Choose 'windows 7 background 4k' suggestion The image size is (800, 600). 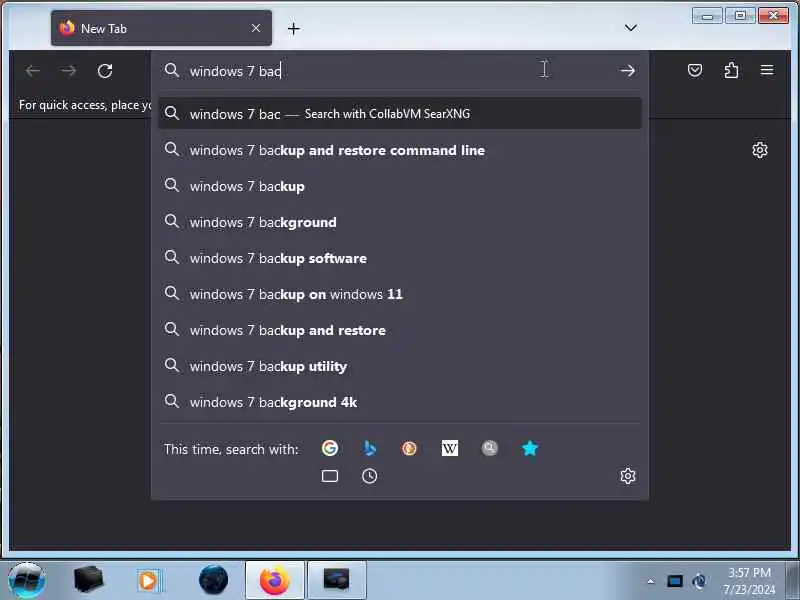pos(400,402)
